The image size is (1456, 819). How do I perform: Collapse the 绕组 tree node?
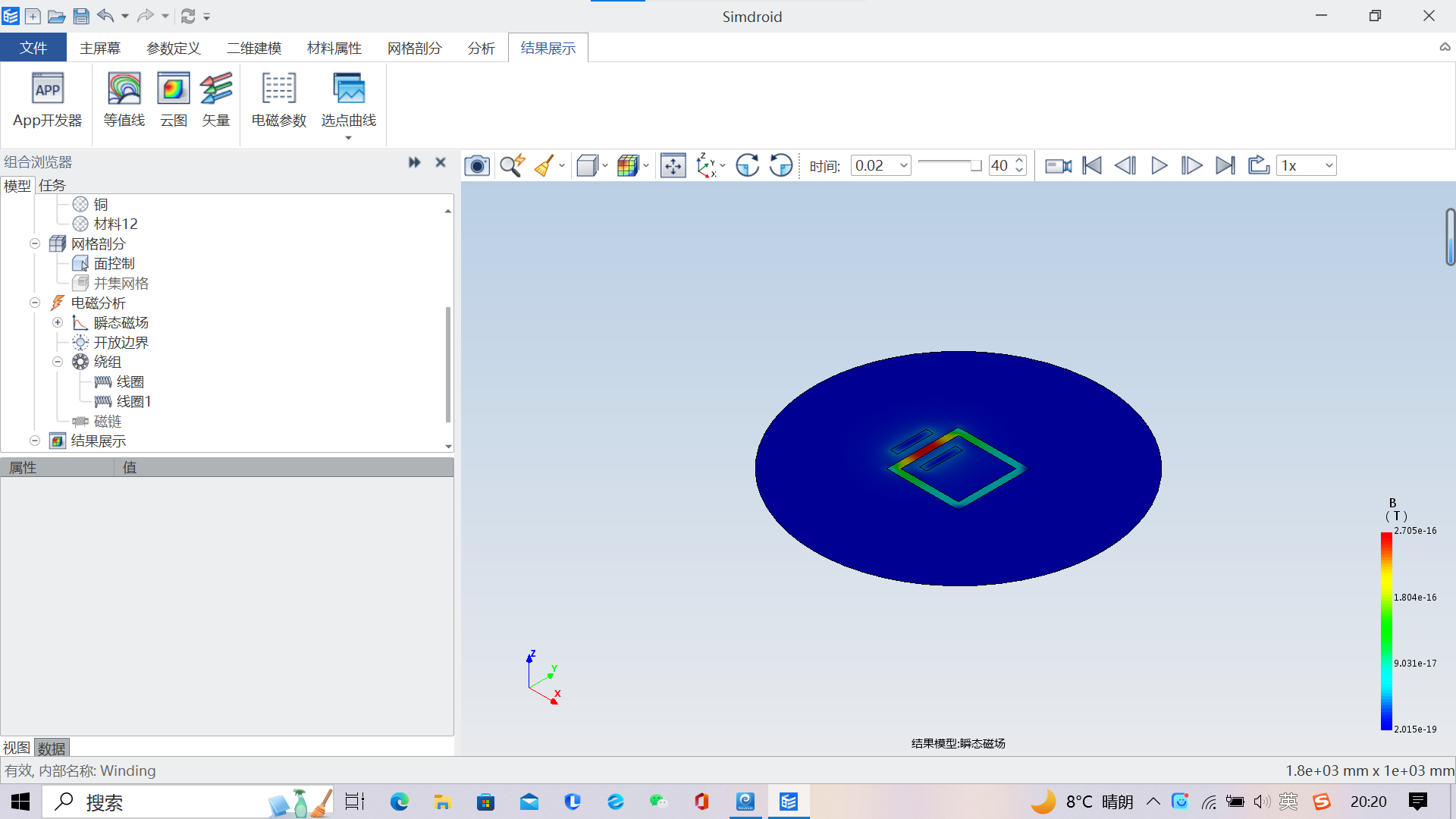pyautogui.click(x=58, y=362)
